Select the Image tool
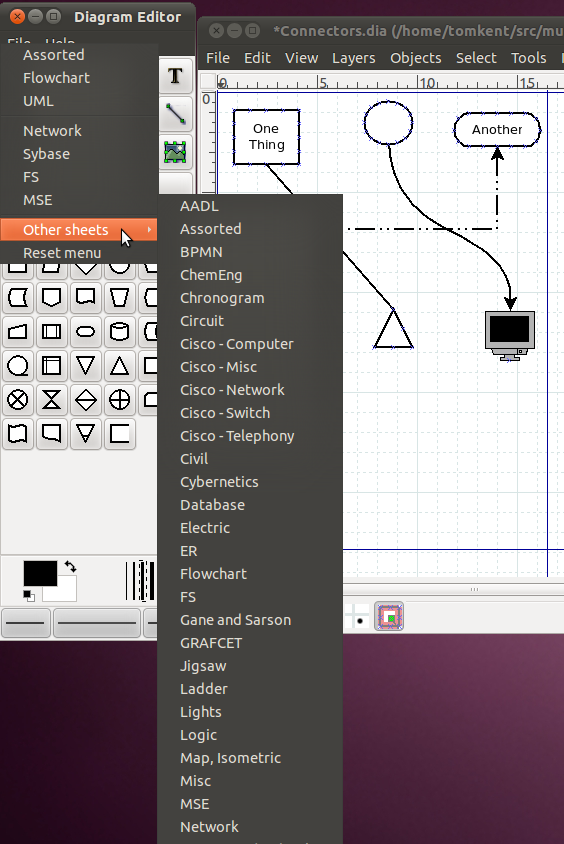The height and width of the screenshot is (844, 564). [175, 152]
